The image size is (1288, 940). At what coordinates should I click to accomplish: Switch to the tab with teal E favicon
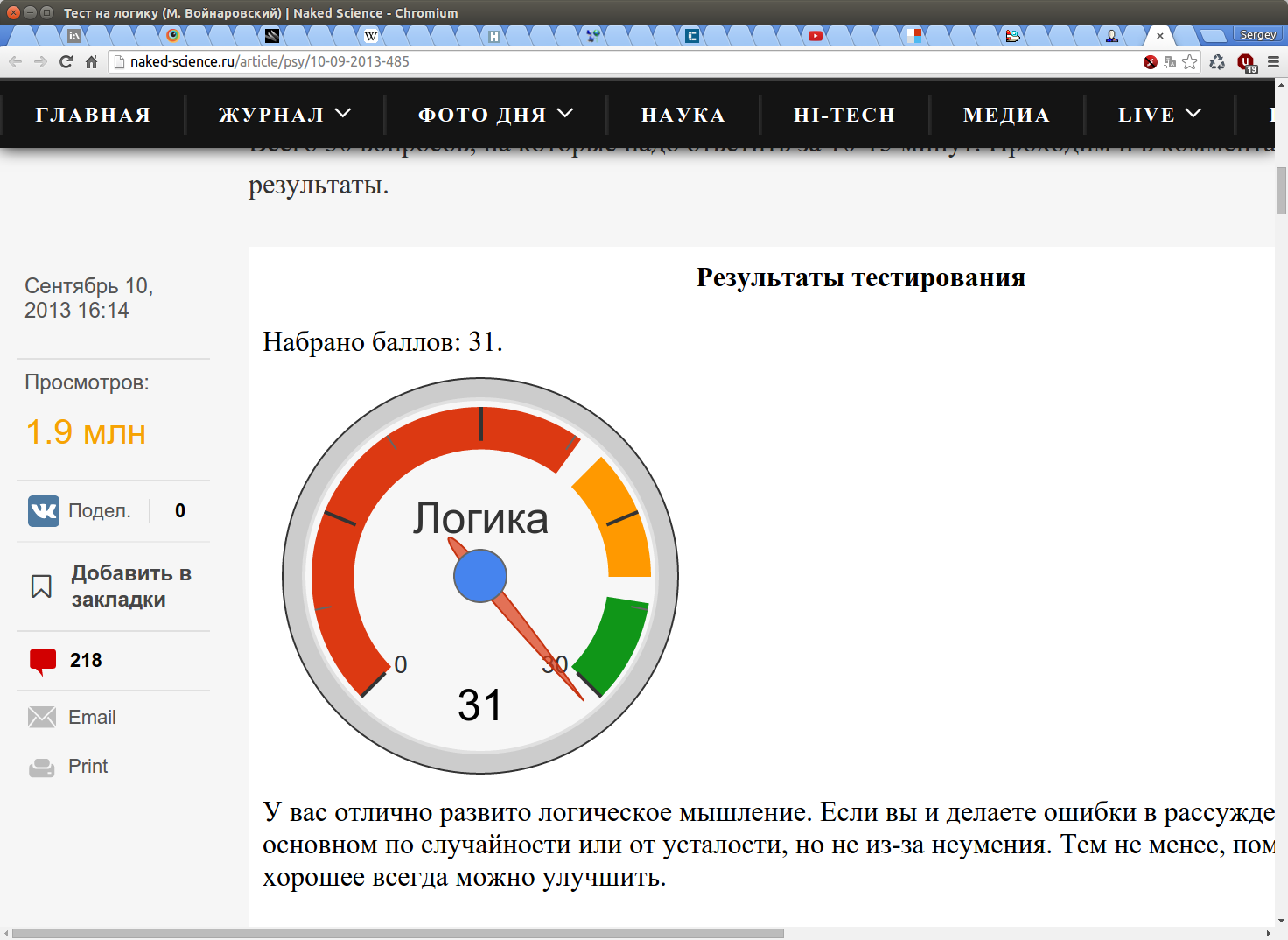coord(692,36)
